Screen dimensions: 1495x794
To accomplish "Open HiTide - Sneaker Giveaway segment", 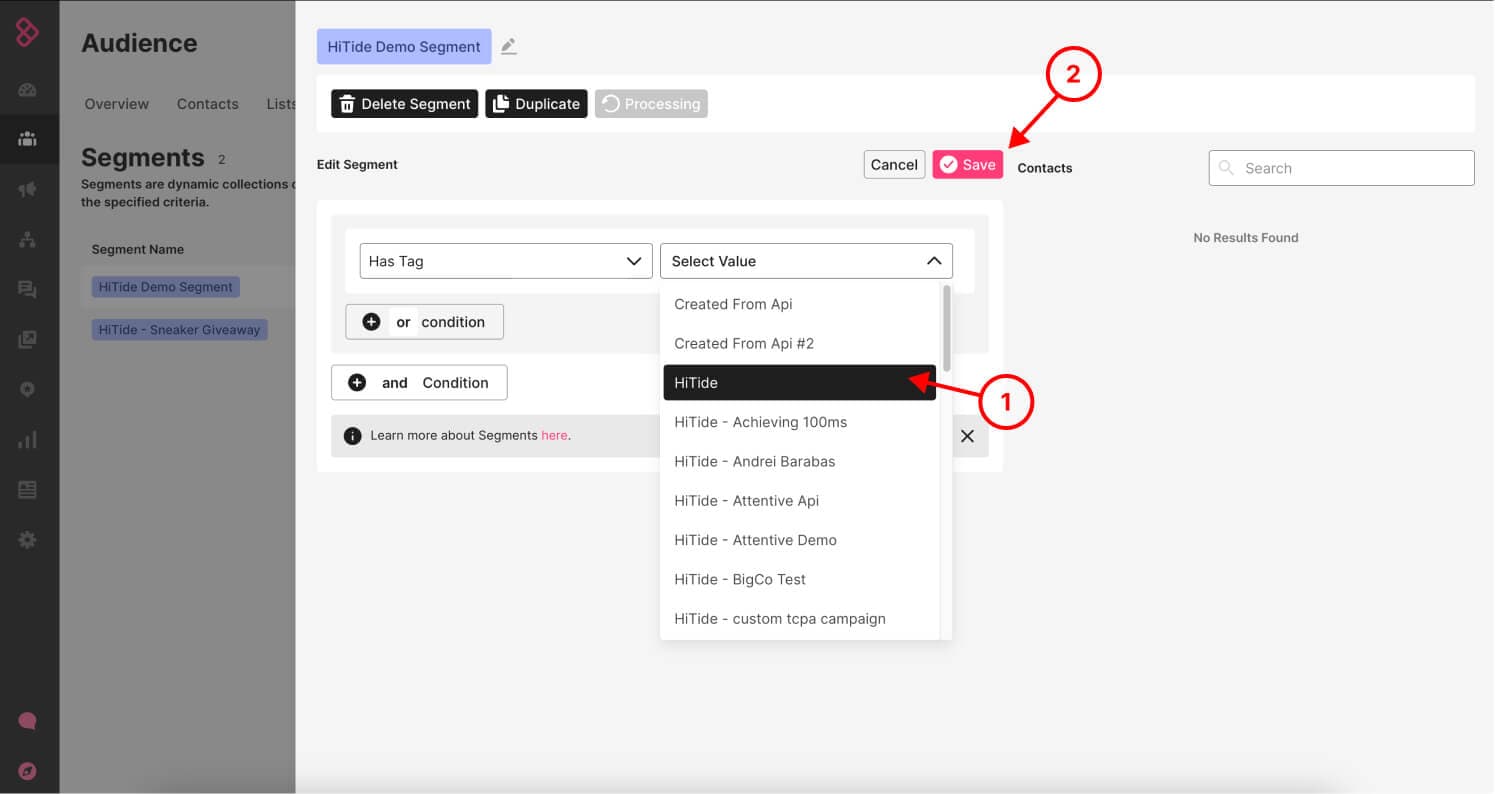I will (x=179, y=330).
